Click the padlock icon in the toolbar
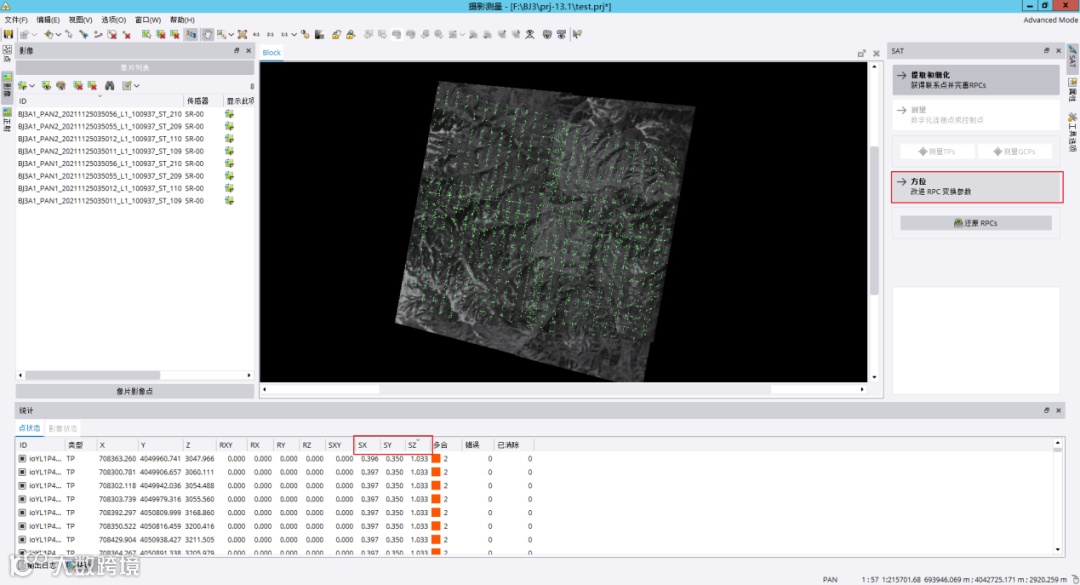 [336, 34]
